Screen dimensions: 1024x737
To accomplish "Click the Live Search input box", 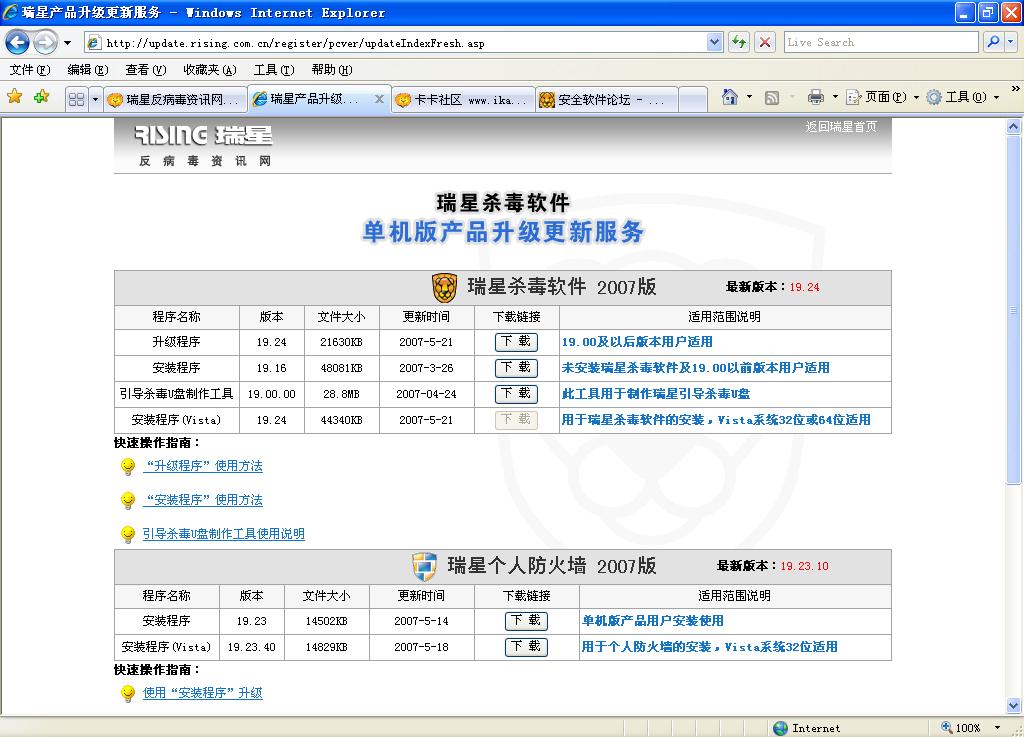I will point(880,42).
